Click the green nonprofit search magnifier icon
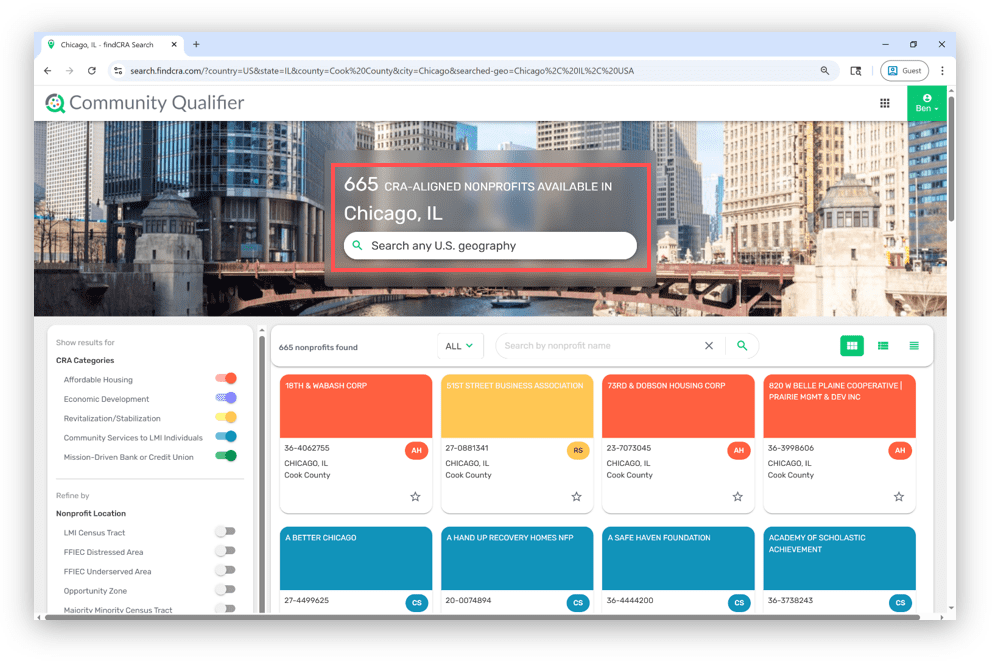 742,346
